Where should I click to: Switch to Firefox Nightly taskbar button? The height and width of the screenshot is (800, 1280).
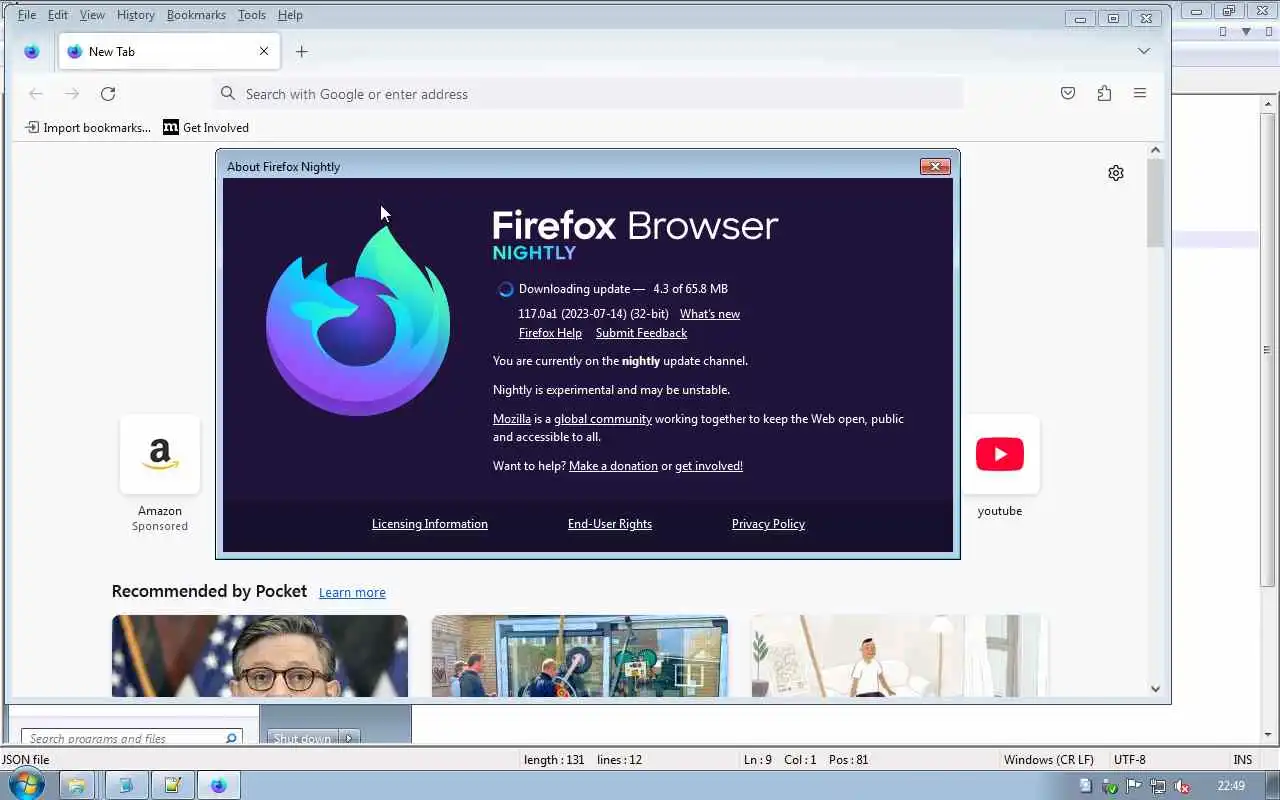[x=219, y=785]
